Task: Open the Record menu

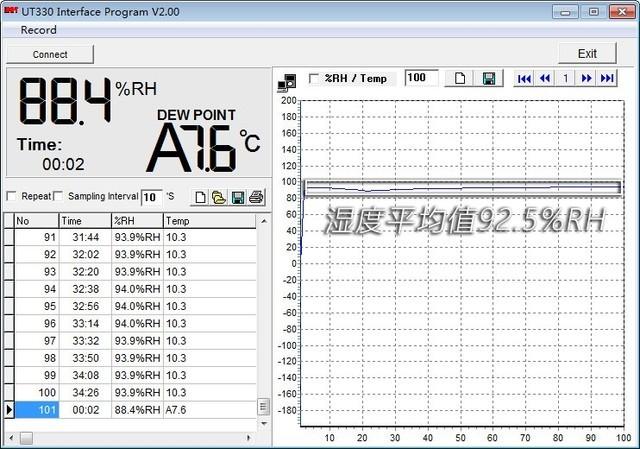Action: [x=38, y=31]
